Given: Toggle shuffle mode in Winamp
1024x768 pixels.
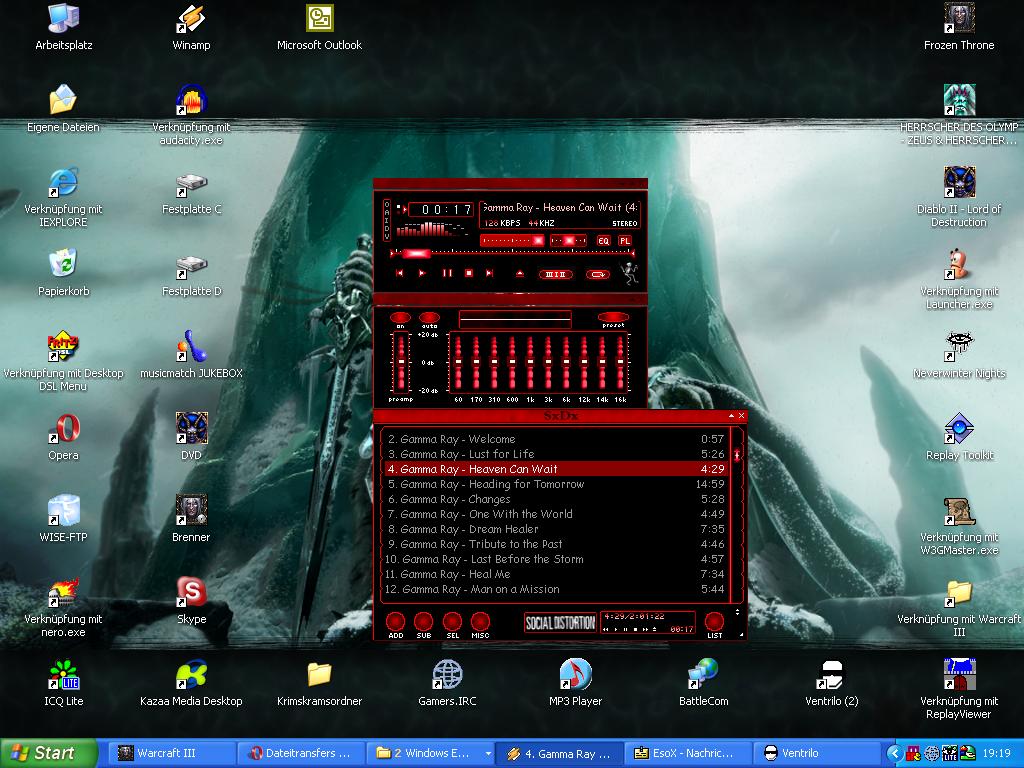Looking at the screenshot, I should [555, 274].
